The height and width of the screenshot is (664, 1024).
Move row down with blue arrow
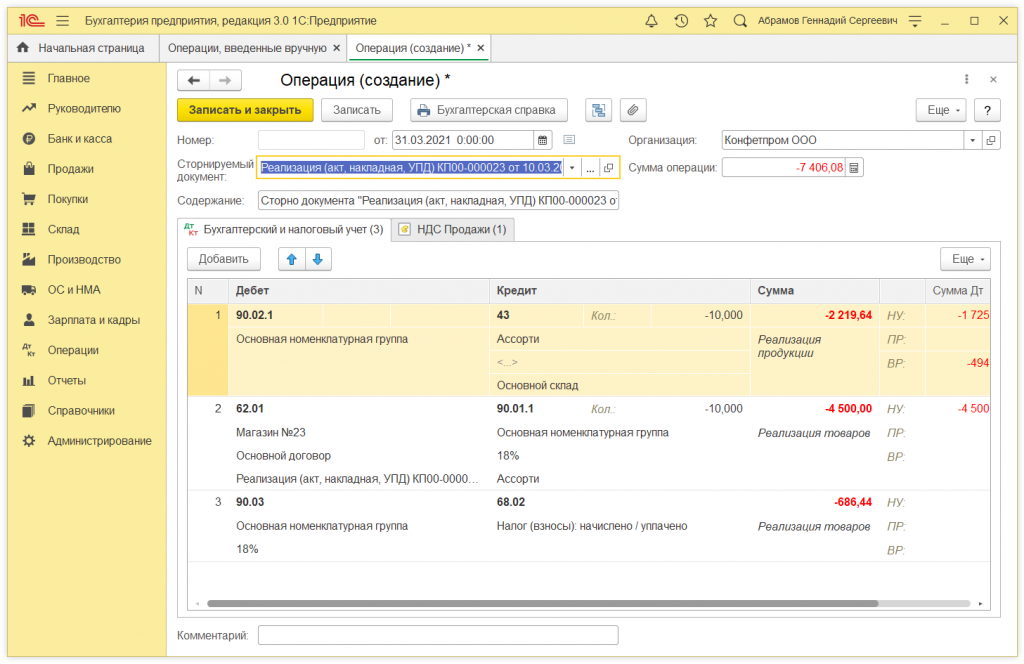318,259
